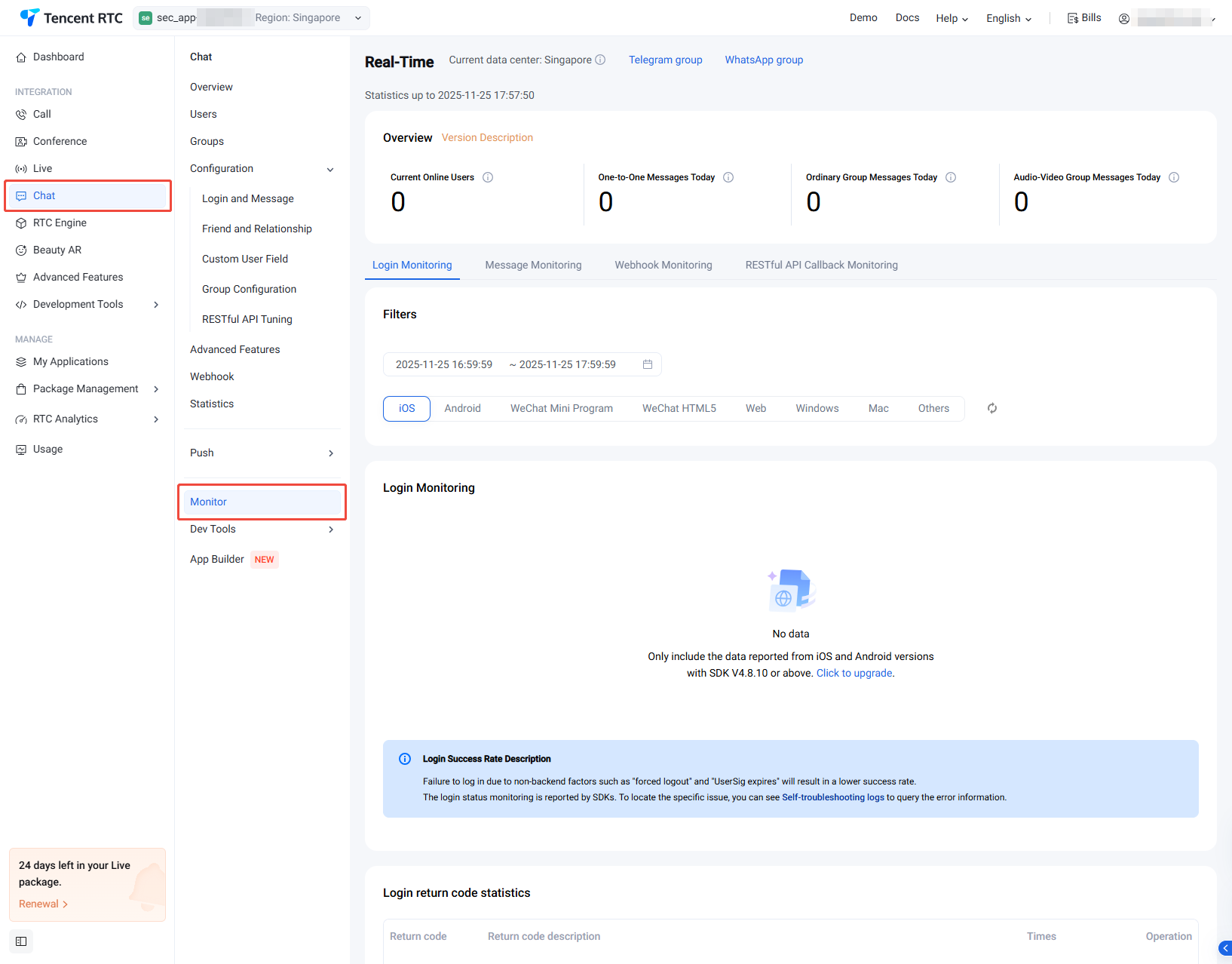Select the Windows platform filter
1232x964 pixels.
pos(817,408)
